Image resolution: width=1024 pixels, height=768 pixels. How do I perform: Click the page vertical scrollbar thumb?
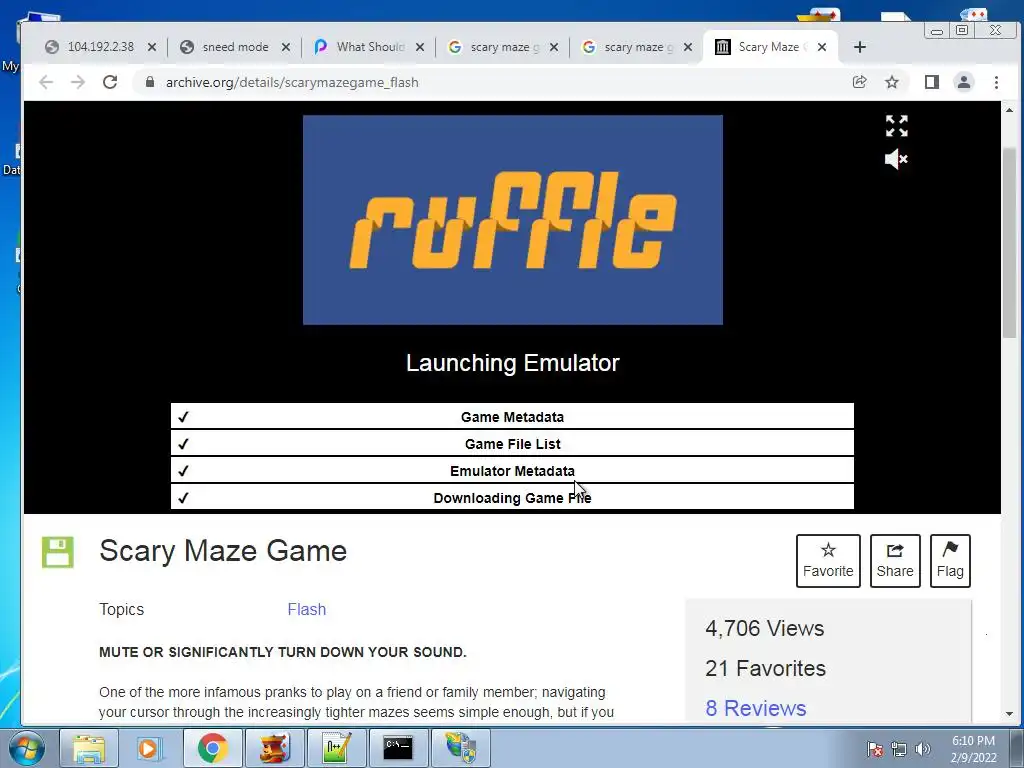click(x=1009, y=243)
